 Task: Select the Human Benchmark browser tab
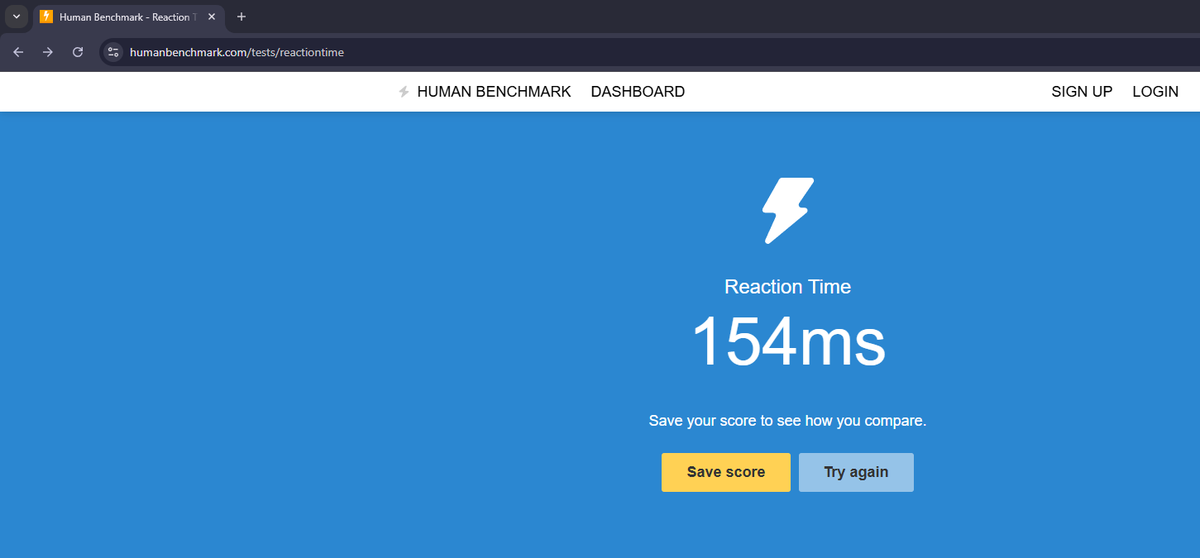coord(127,18)
